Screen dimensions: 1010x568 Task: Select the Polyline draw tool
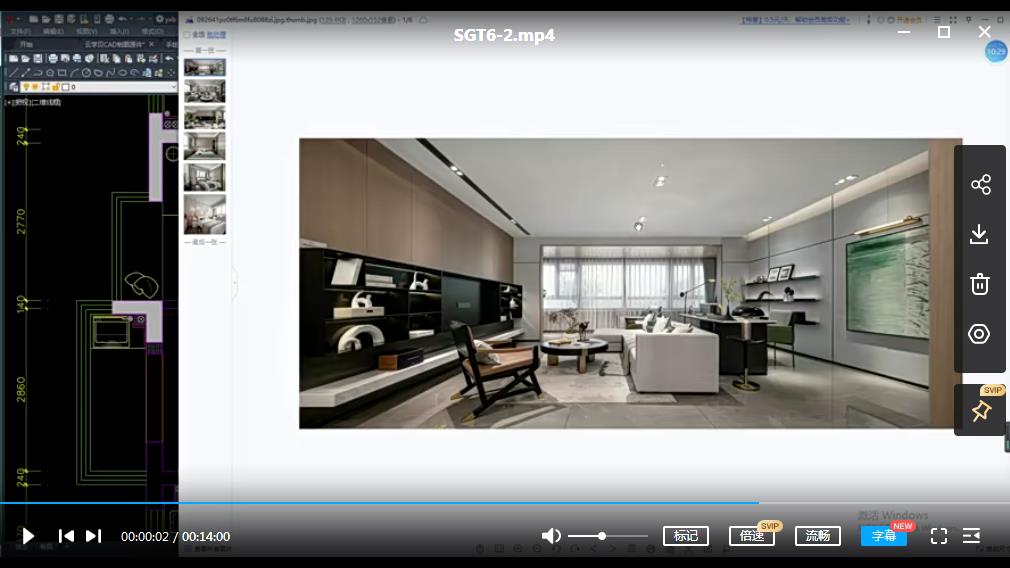[x=37, y=73]
